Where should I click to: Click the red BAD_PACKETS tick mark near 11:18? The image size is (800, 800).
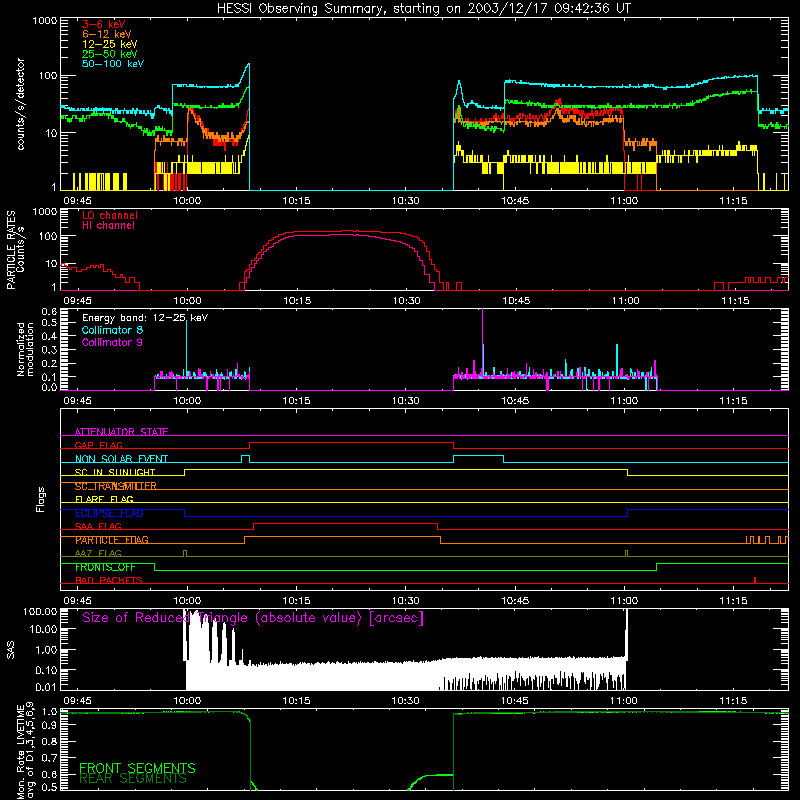(x=755, y=580)
